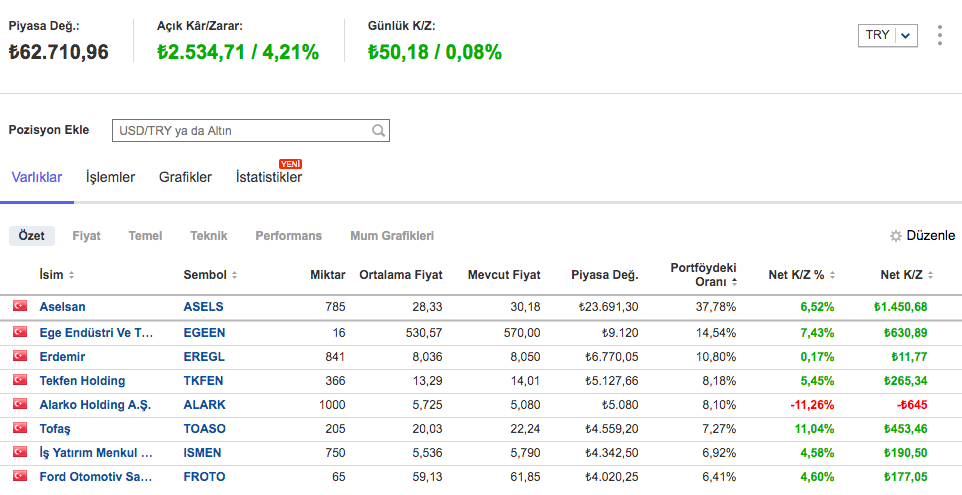The height and width of the screenshot is (495, 962).
Task: Open the TRY currency dropdown
Action: [887, 35]
